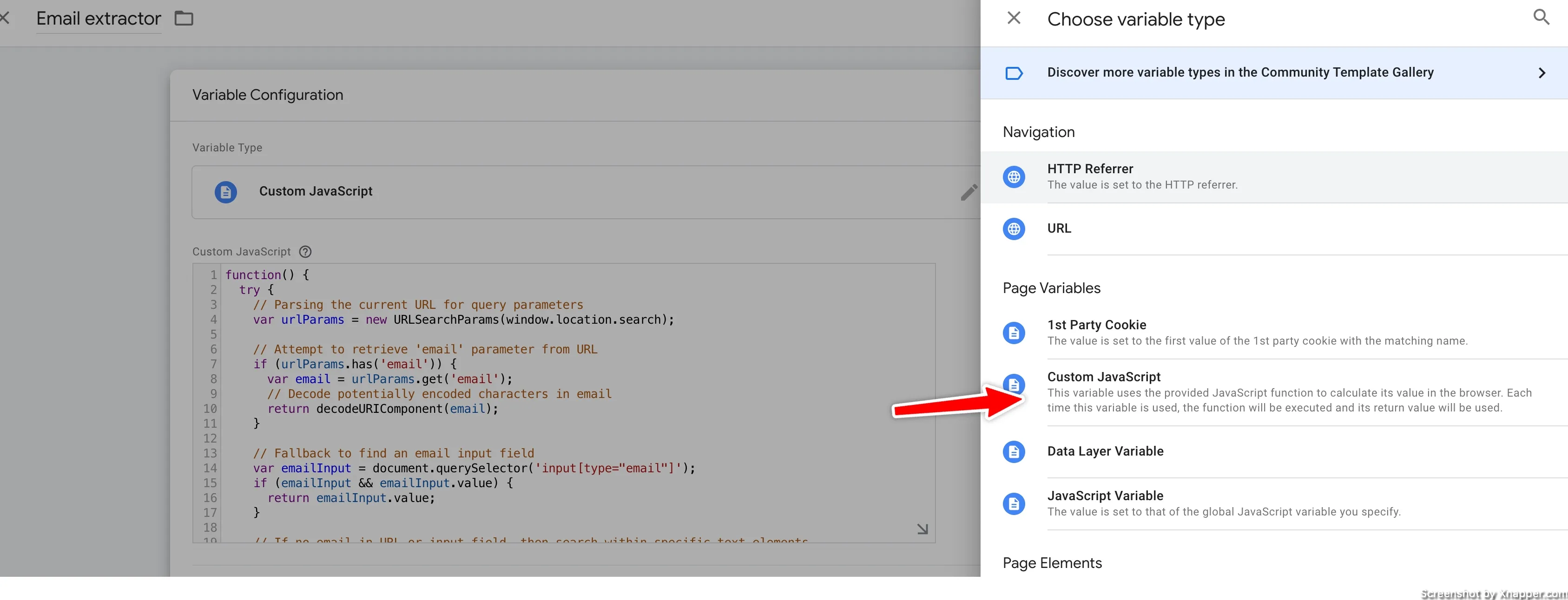
Task: Select JavaScript Variable type
Action: coord(1274,504)
